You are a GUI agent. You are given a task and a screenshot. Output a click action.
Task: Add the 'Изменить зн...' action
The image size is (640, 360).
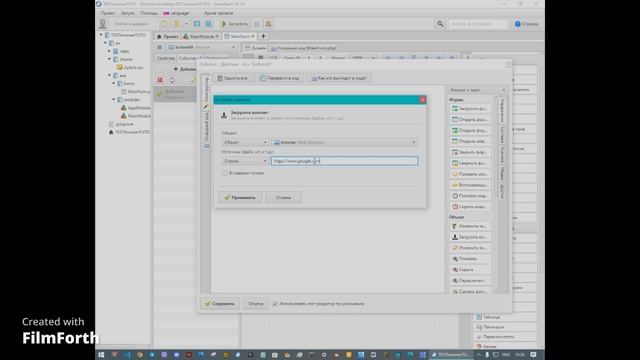coord(470,248)
